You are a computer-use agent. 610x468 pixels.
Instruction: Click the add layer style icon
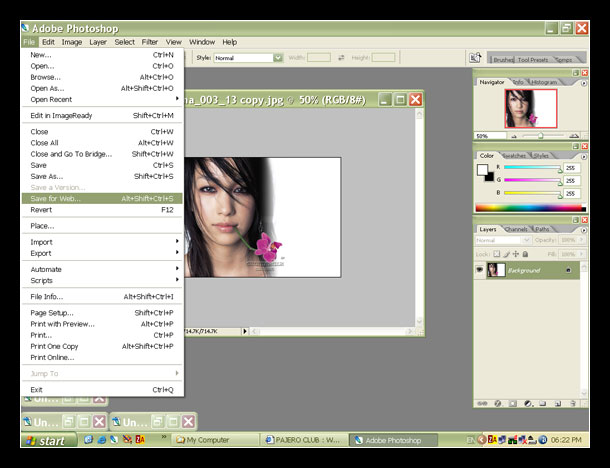[497, 403]
